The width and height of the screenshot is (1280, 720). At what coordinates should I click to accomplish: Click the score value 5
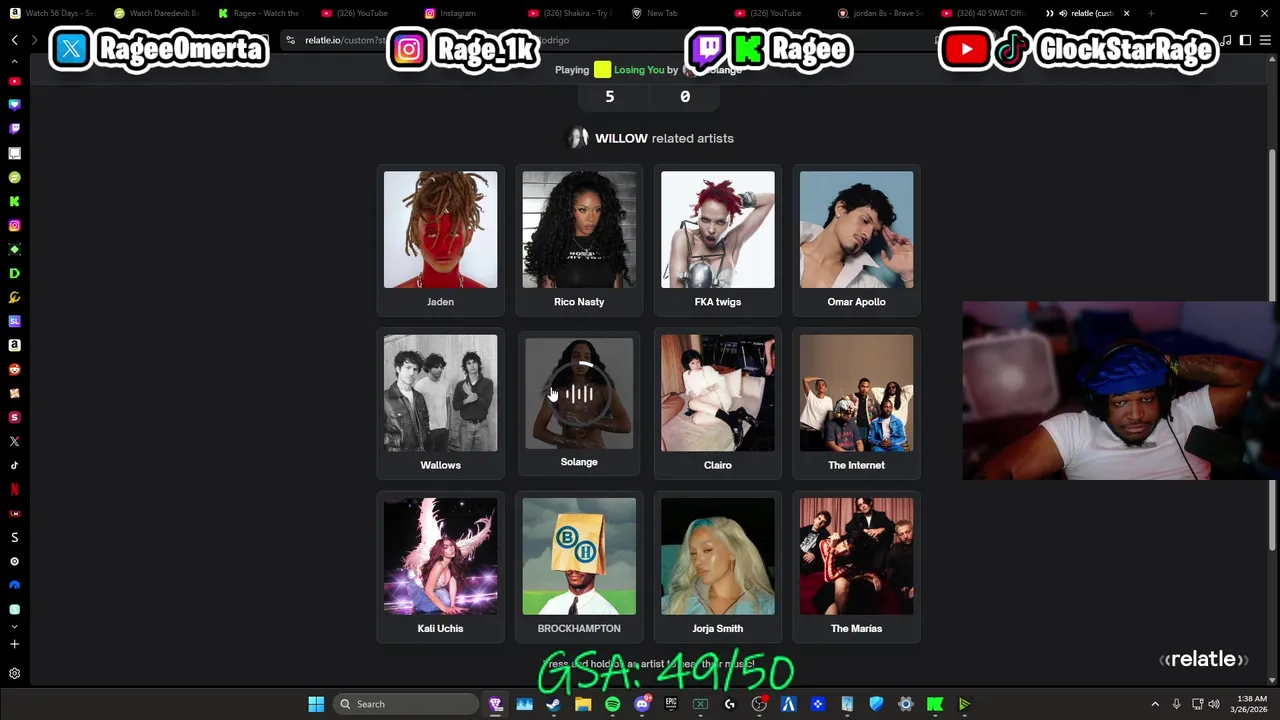click(x=610, y=97)
